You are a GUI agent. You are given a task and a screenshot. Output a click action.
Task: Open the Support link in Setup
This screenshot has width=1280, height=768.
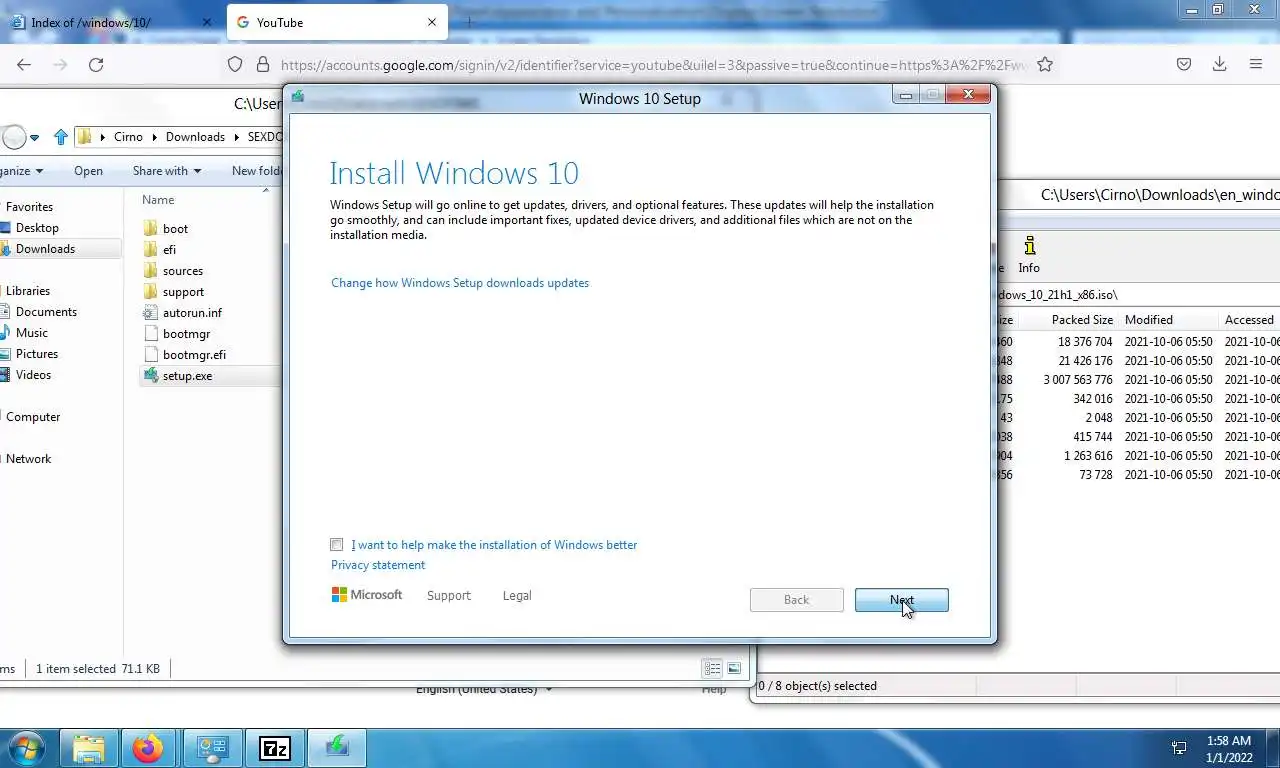tap(448, 596)
